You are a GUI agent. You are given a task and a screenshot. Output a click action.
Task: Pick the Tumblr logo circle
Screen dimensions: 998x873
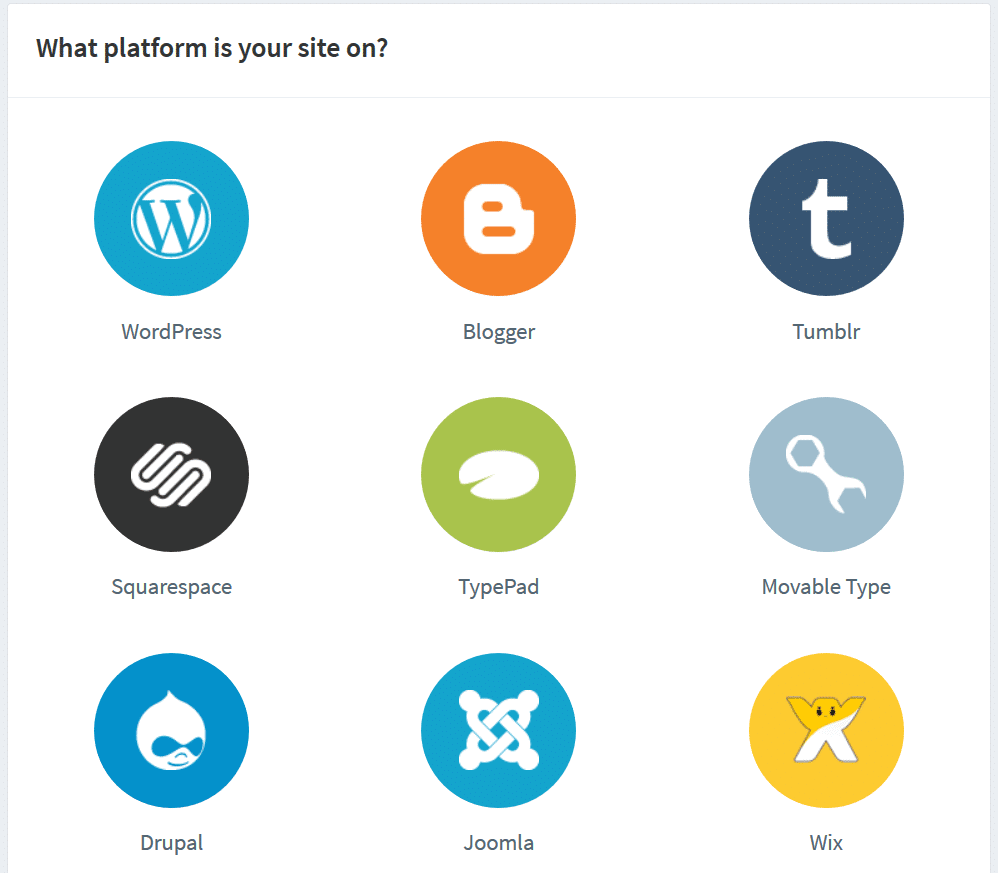pos(826,218)
